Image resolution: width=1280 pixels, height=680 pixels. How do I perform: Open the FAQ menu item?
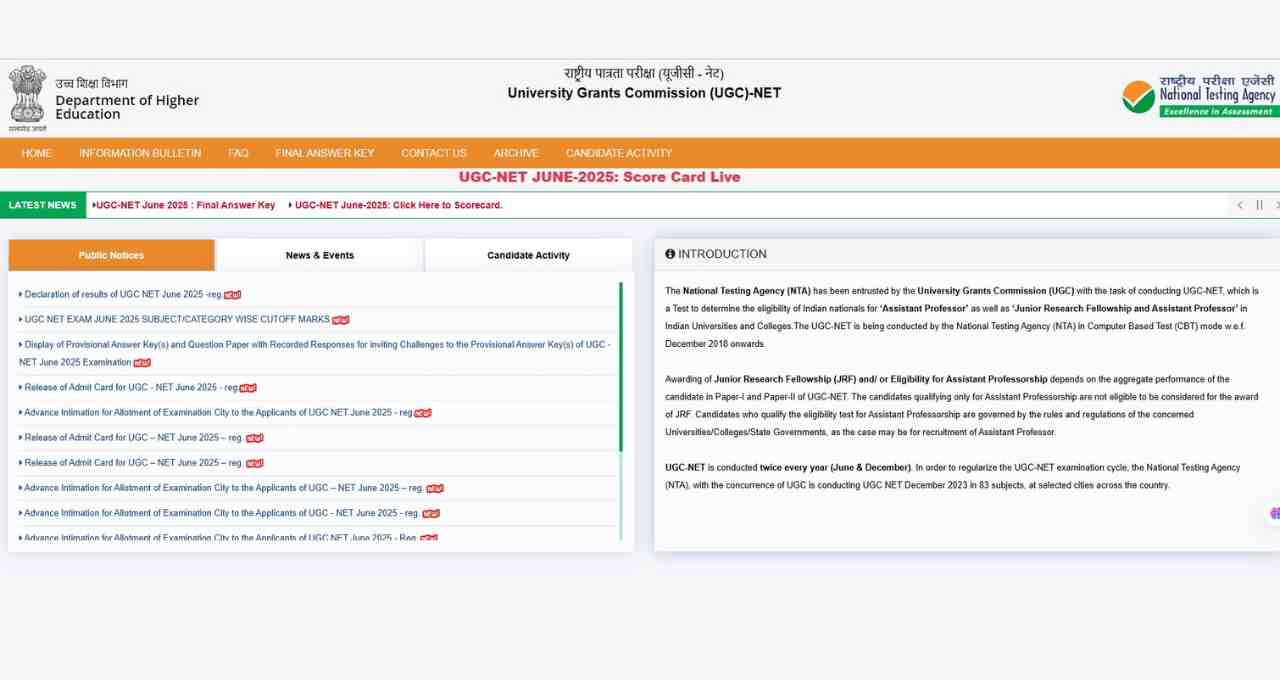[238, 153]
